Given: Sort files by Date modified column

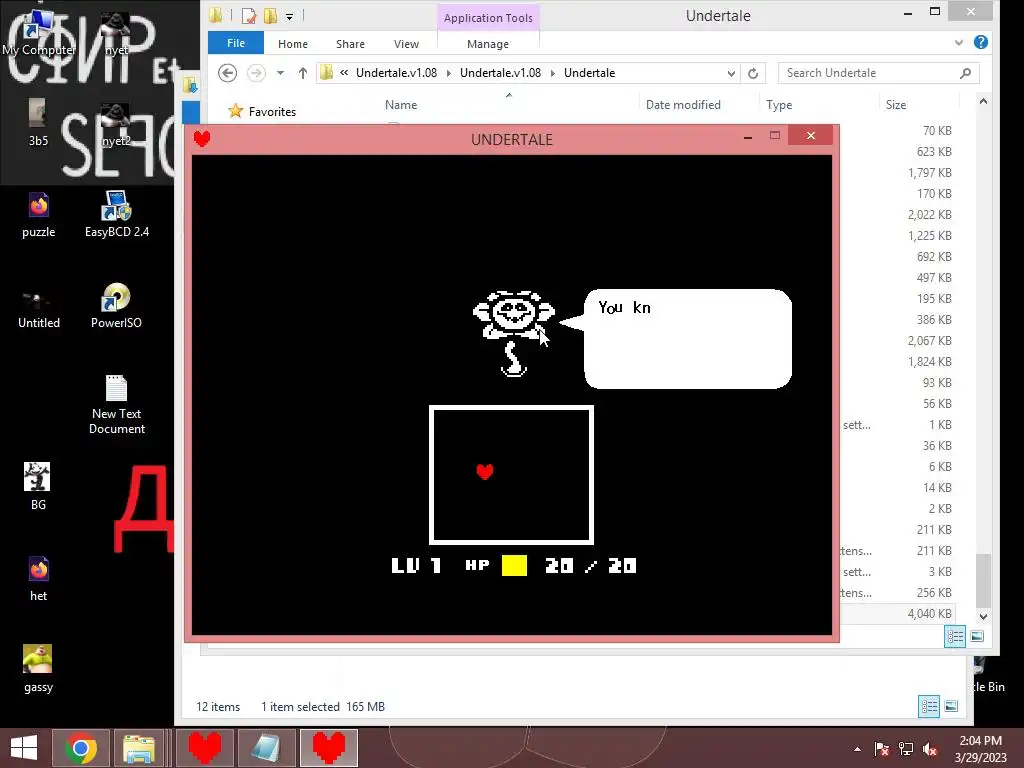Looking at the screenshot, I should [x=683, y=104].
